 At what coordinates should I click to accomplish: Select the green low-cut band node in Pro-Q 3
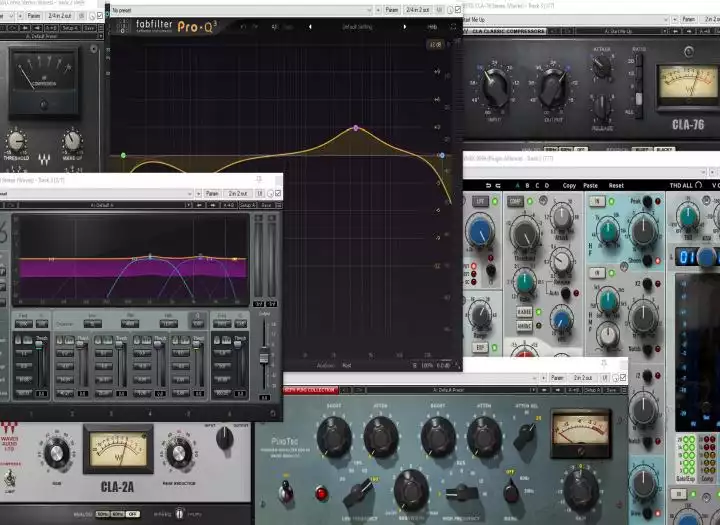[123, 156]
